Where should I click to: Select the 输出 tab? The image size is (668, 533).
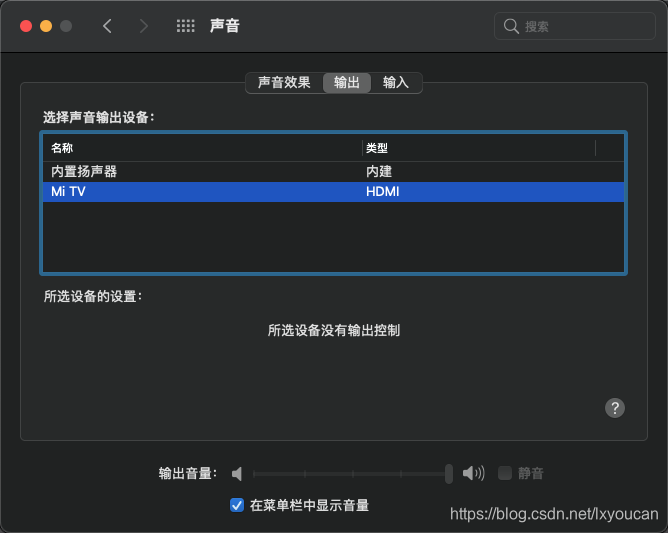(x=346, y=82)
